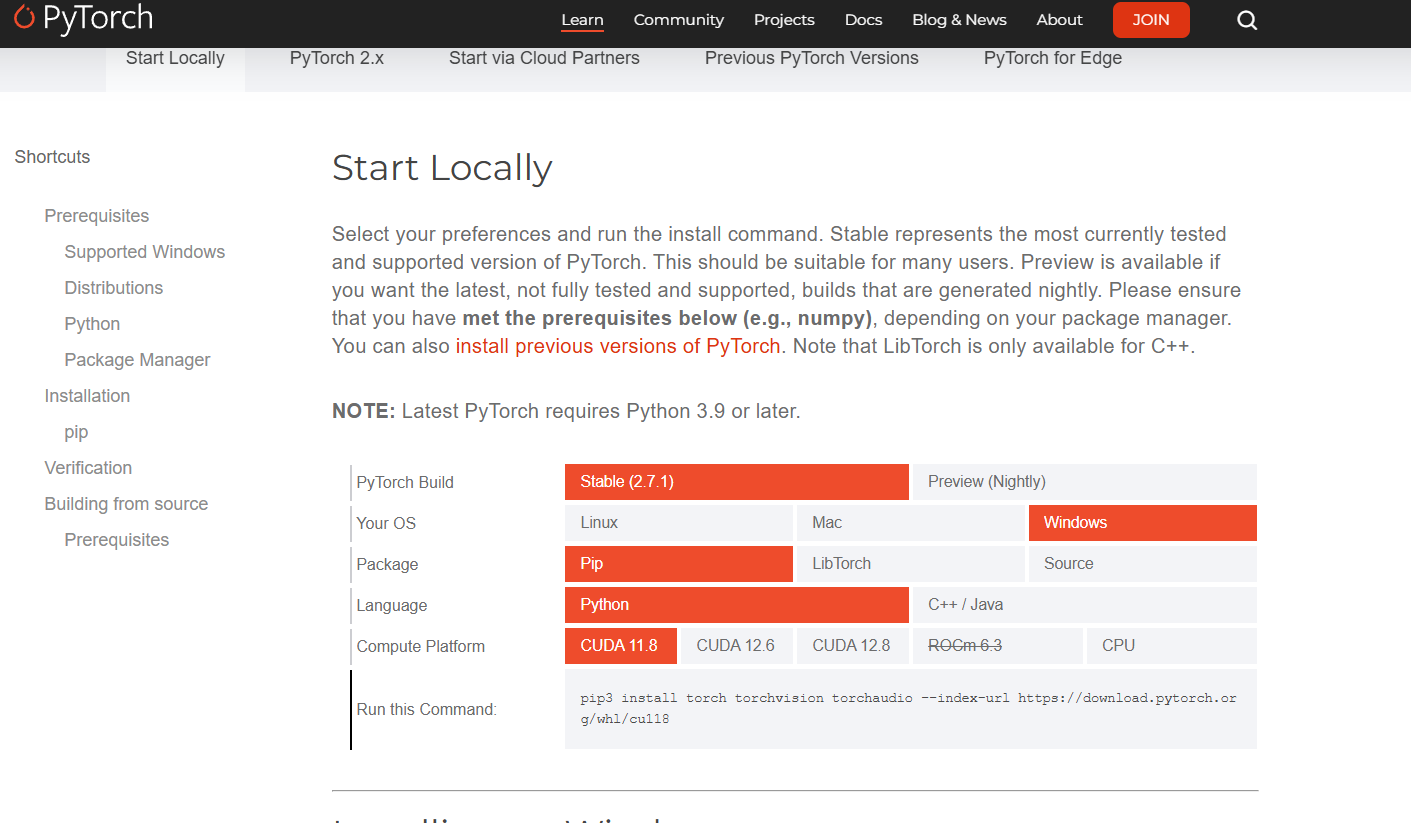Click the Compute Platform row label
1411x823 pixels.
[x=421, y=646]
